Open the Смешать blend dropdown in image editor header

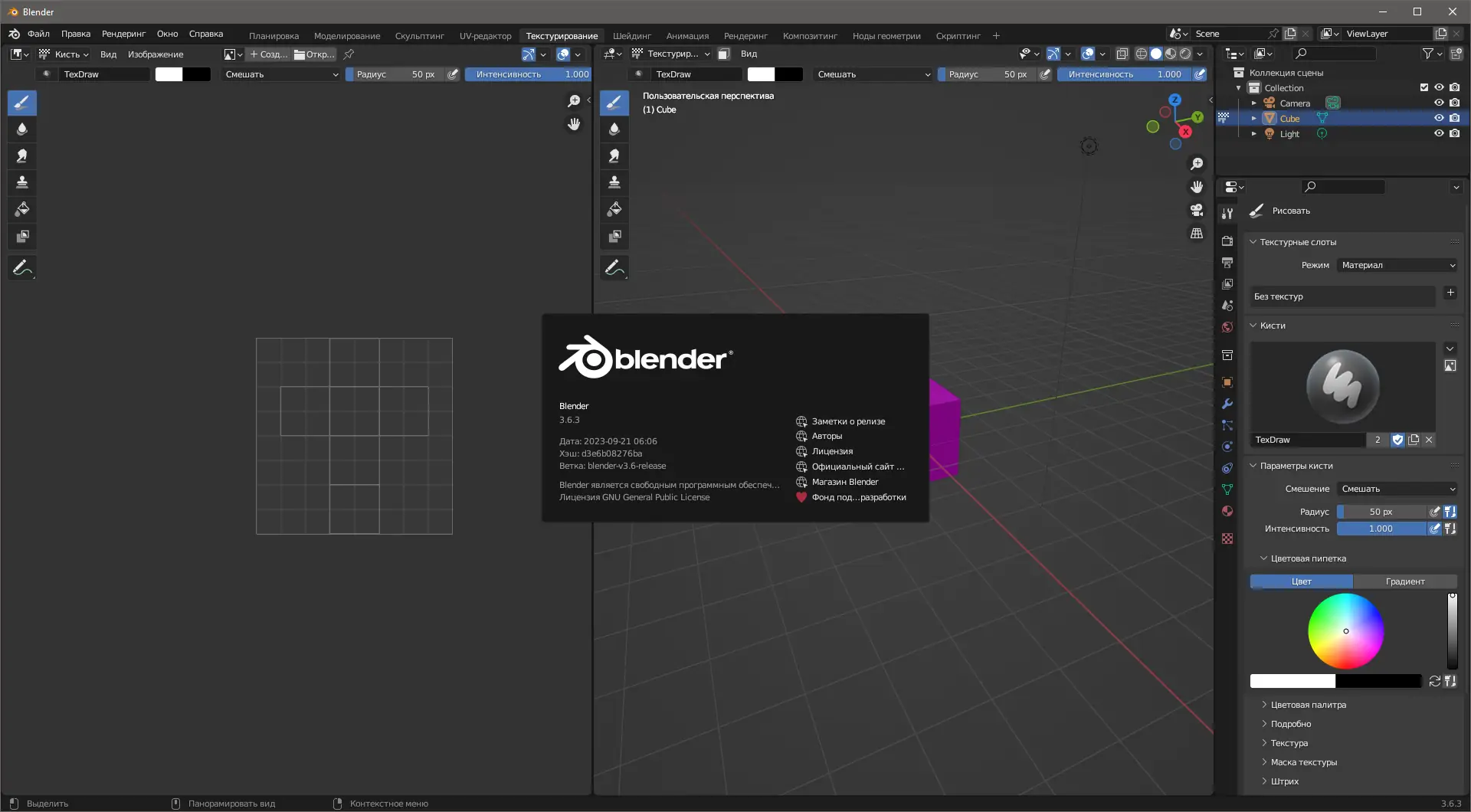(x=281, y=74)
